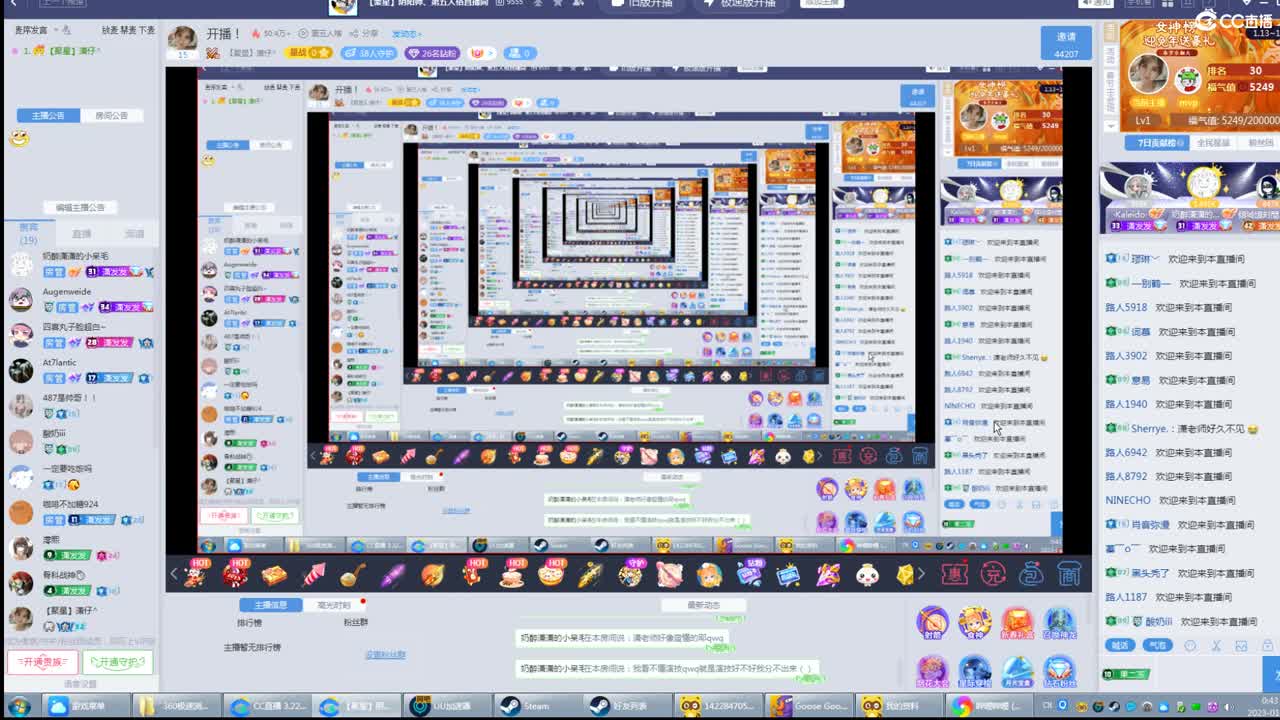Switch to the 7日贡献榜 tab
1280x720 pixels.
pyautogui.click(x=1156, y=143)
